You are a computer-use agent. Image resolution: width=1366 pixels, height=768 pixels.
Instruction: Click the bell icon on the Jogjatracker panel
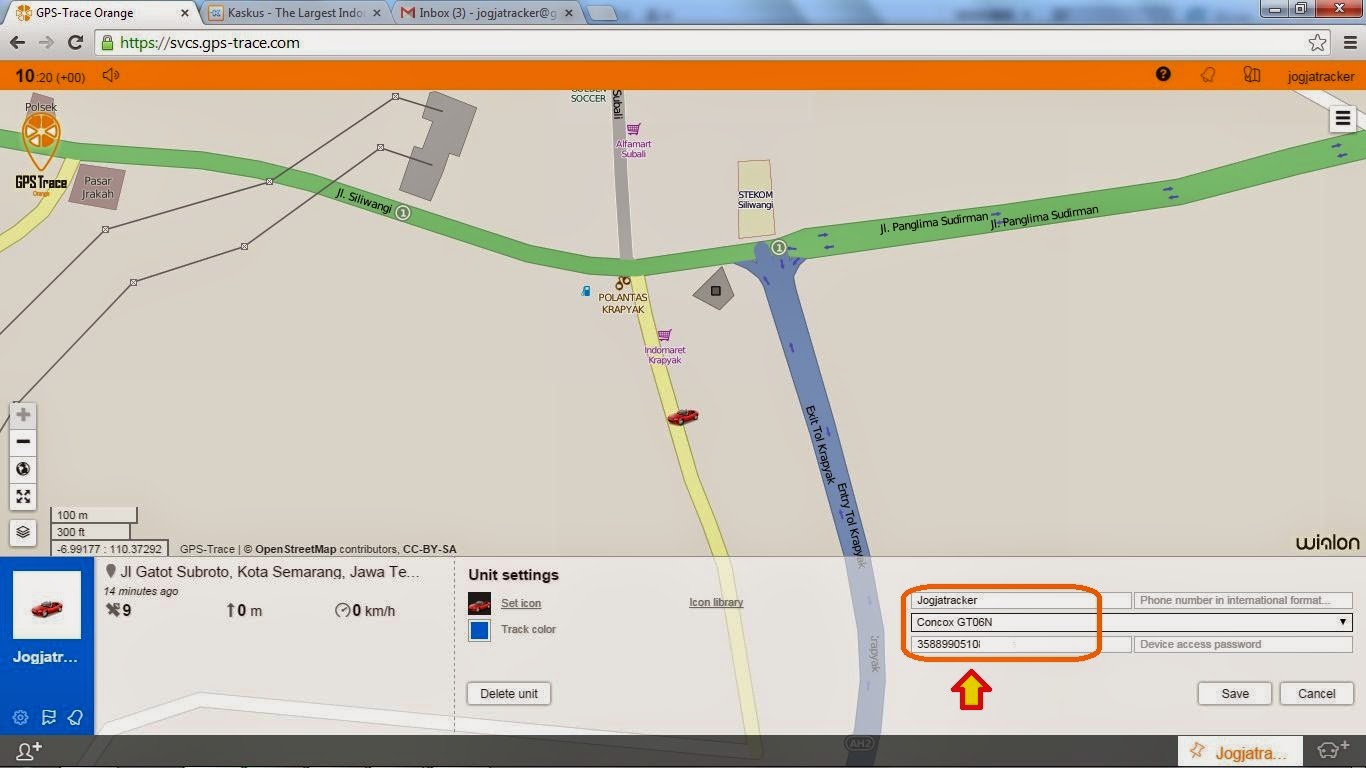pos(75,717)
